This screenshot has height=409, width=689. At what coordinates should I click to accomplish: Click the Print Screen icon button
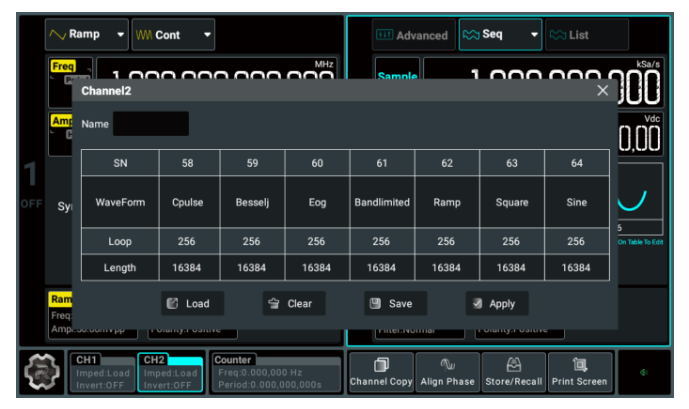(x=580, y=372)
